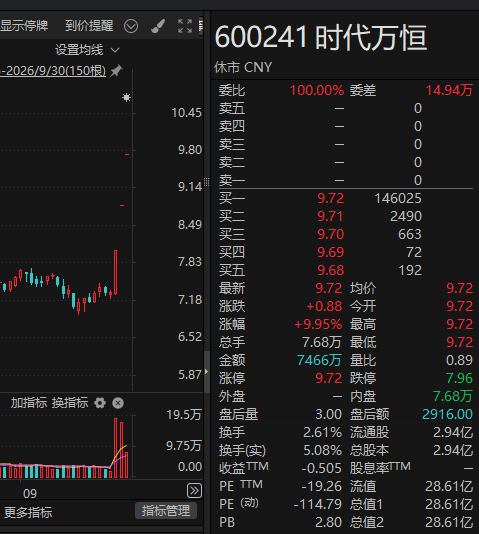Select the 买二 price 9.71
This screenshot has height=534, width=479.
[x=331, y=217]
